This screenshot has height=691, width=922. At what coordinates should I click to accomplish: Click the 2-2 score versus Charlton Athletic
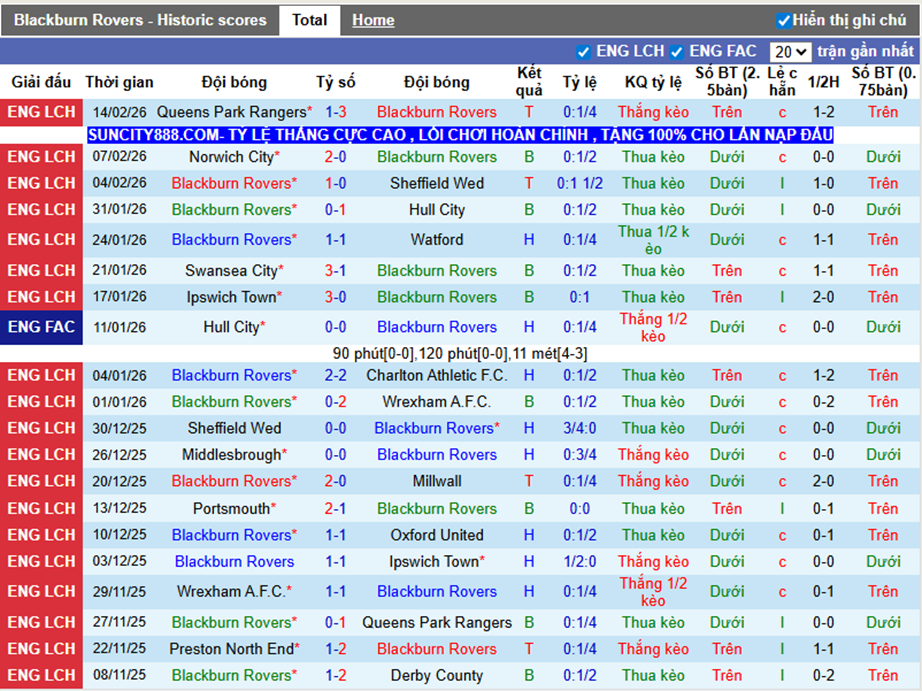point(336,375)
